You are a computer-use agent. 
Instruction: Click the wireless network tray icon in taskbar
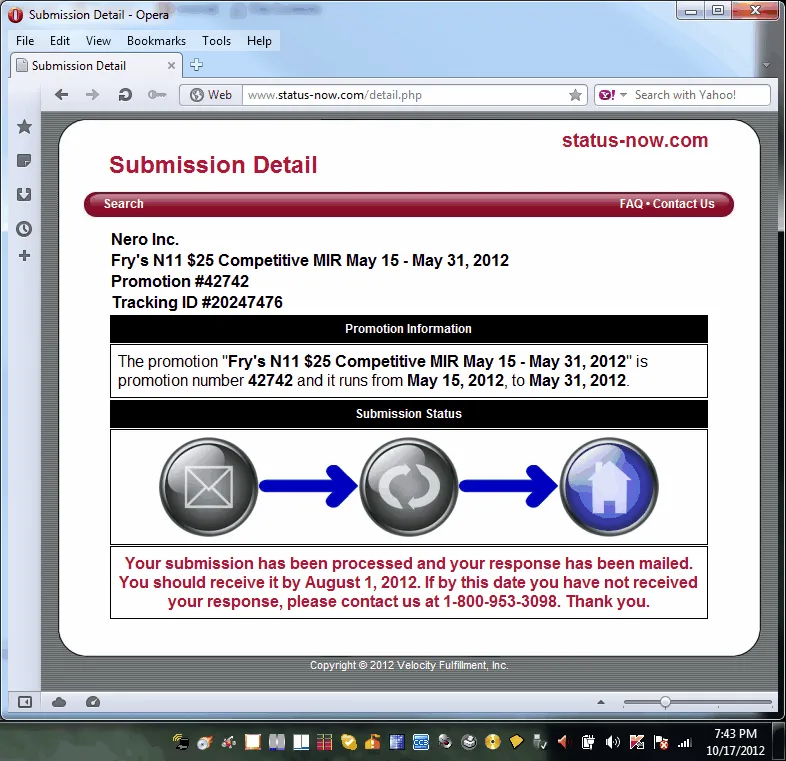tap(180, 741)
